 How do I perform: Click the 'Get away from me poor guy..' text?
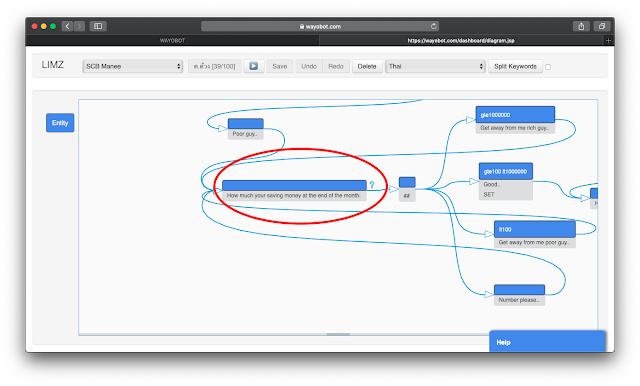[534, 242]
